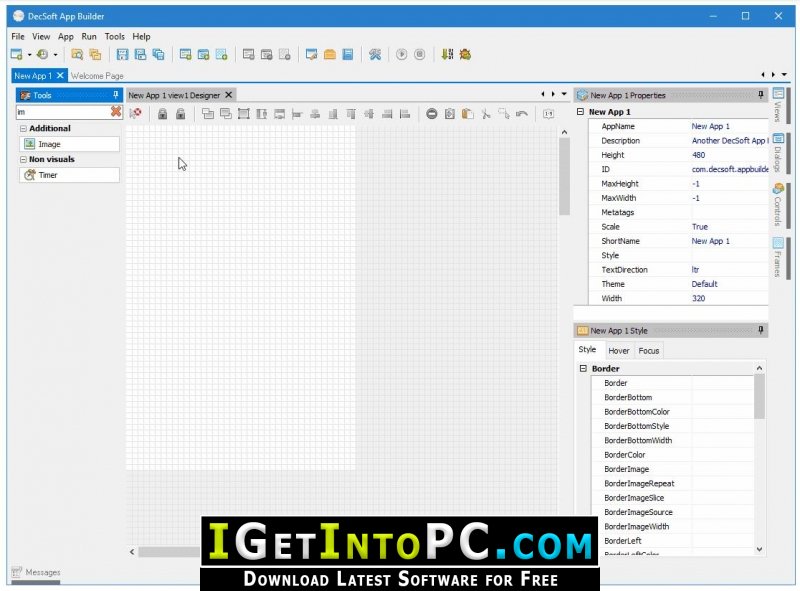
Task: Open the options wrench tool icon
Action: 375,54
